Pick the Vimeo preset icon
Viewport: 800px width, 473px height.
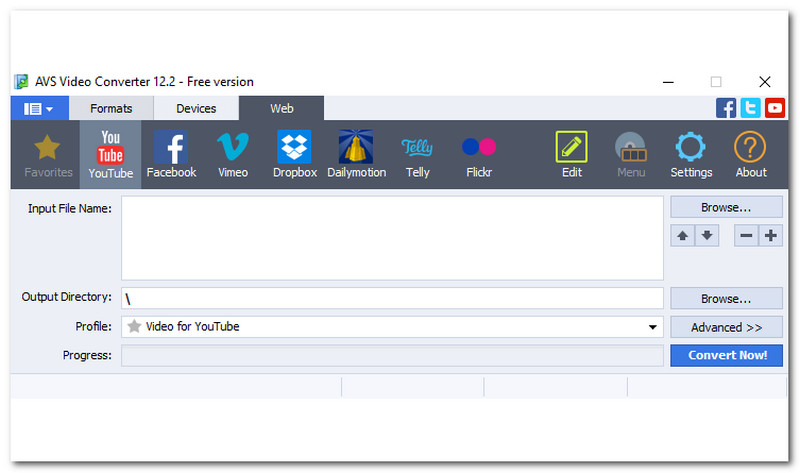point(233,155)
